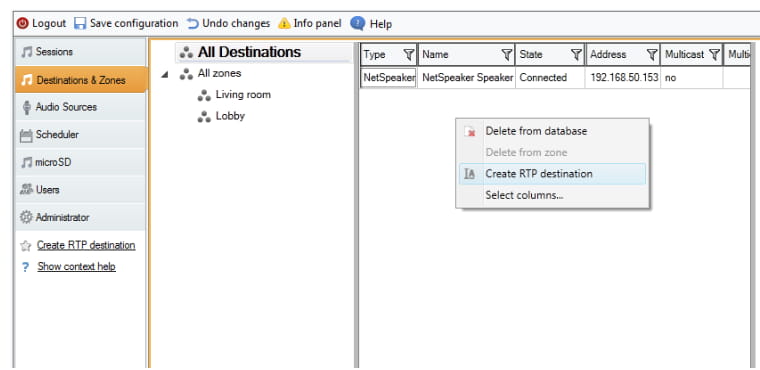Click the Name column header

pyautogui.click(x=466, y=55)
